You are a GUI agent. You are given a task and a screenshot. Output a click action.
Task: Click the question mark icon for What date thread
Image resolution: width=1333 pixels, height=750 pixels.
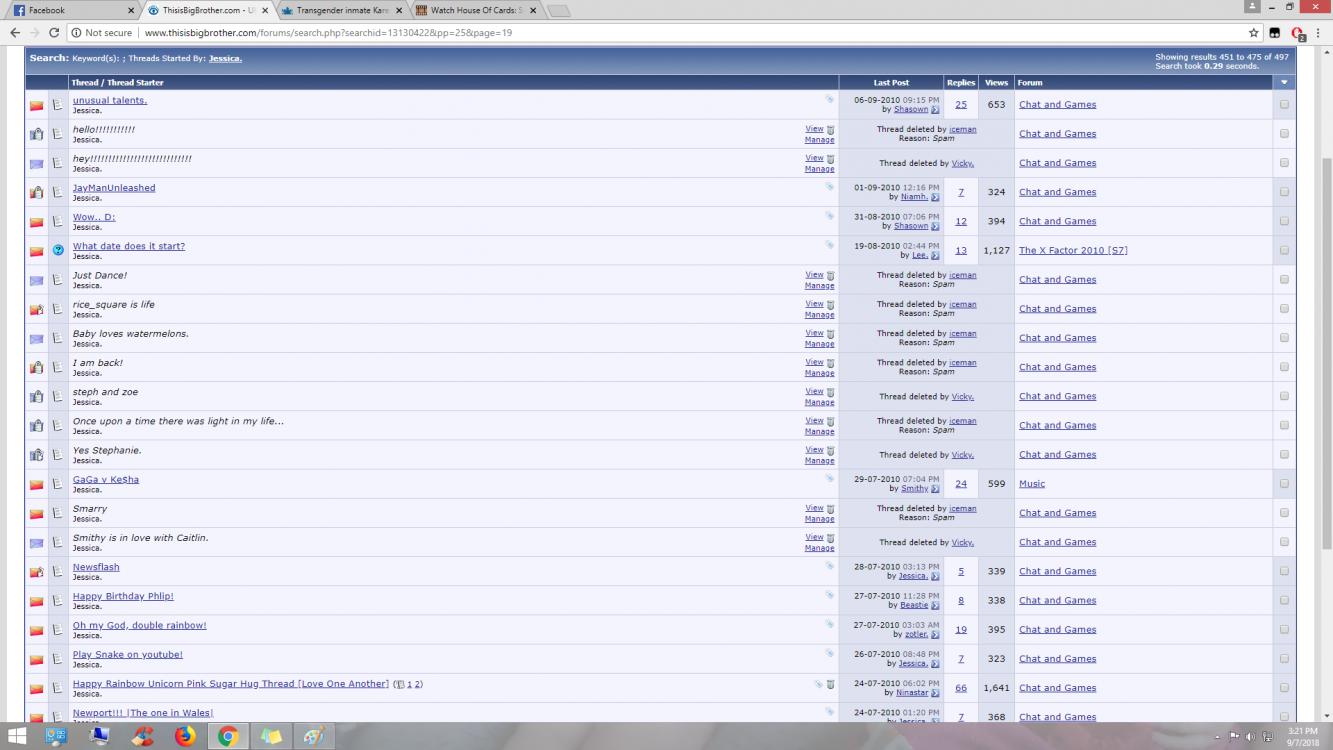click(58, 251)
